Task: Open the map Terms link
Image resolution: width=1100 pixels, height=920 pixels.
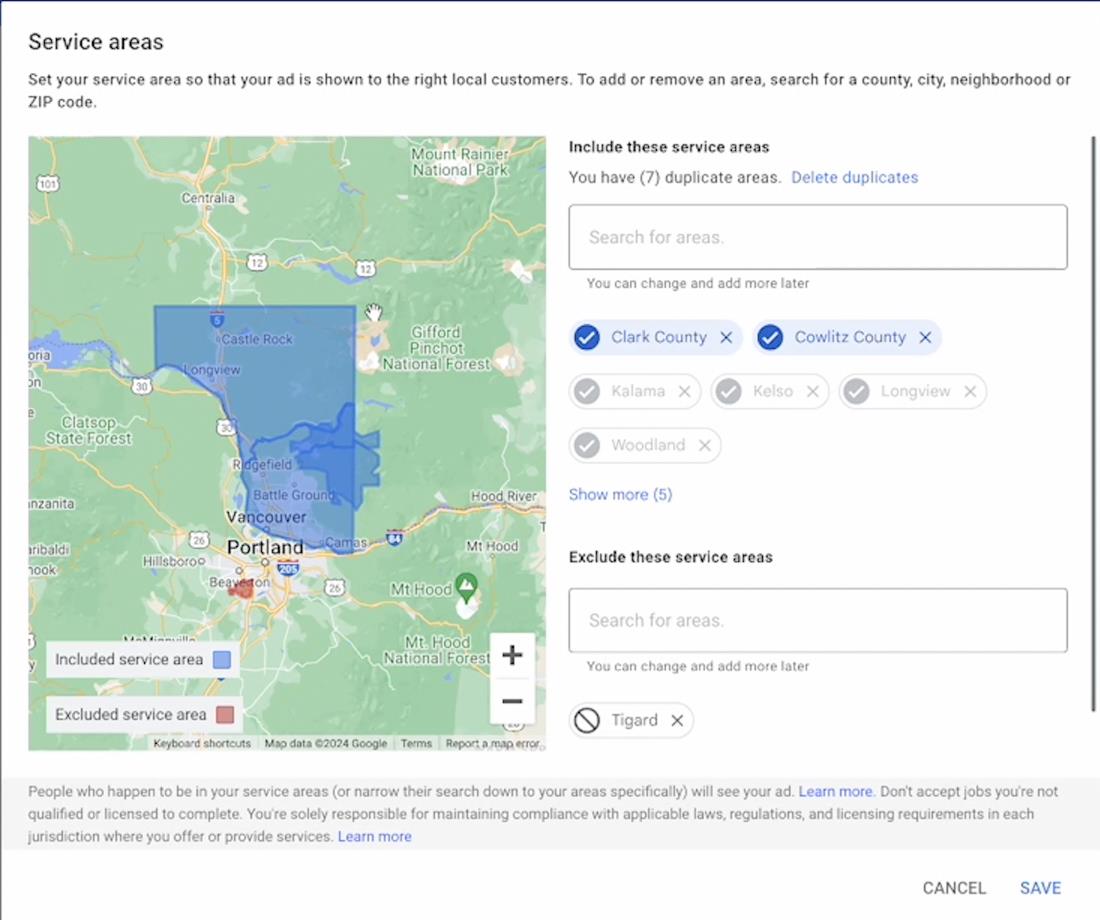Action: coord(416,743)
